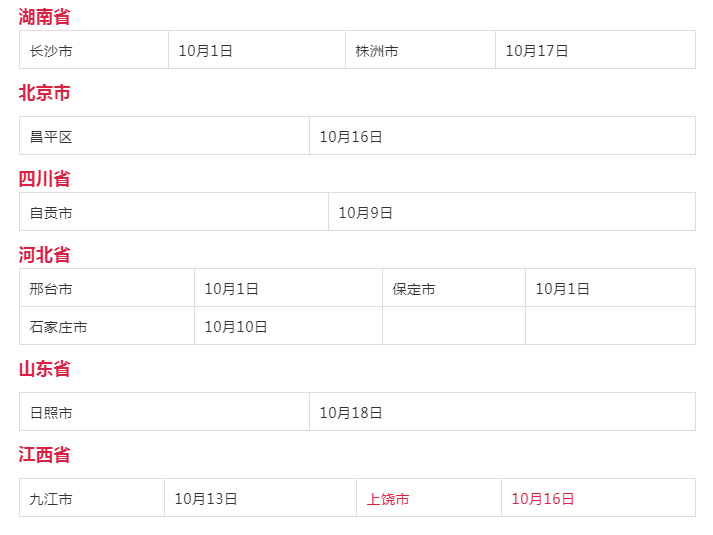Click the 株洲市 cell
713x535 pixels.
coord(420,50)
